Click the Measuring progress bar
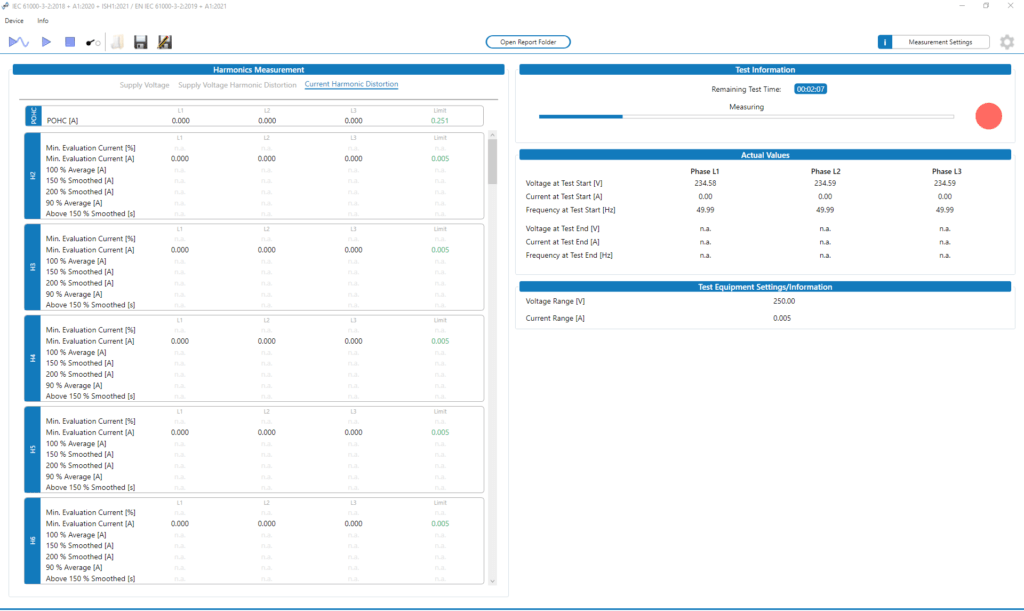1024x611 pixels. [746, 116]
